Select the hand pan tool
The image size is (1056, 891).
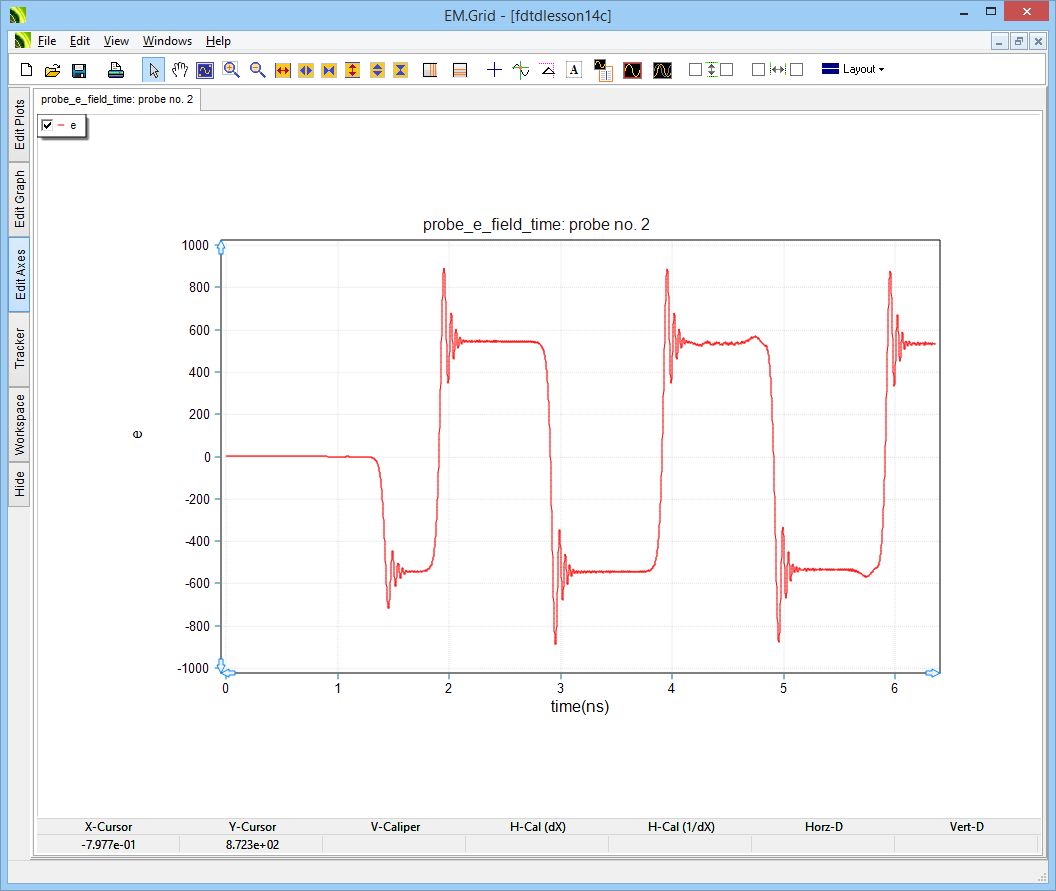[180, 70]
